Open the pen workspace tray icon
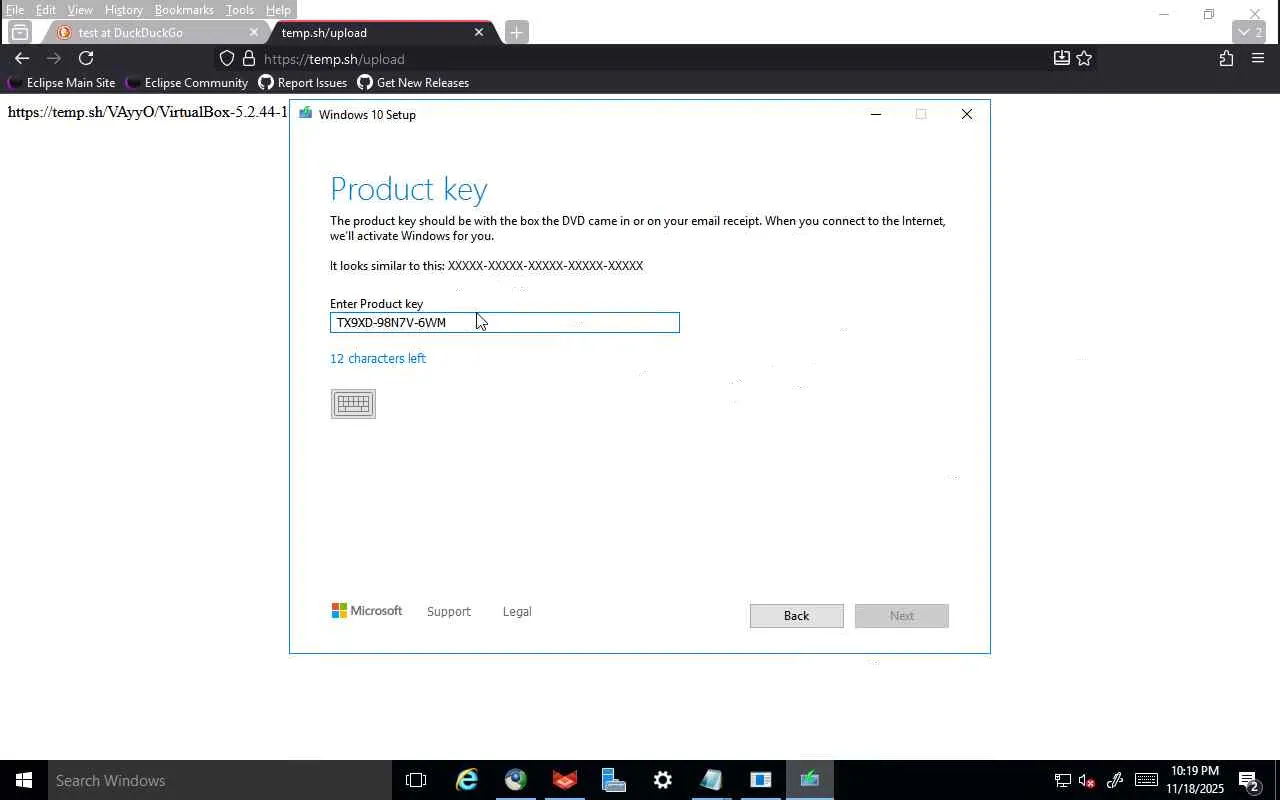Screen dimensions: 1280x800 (1115, 781)
